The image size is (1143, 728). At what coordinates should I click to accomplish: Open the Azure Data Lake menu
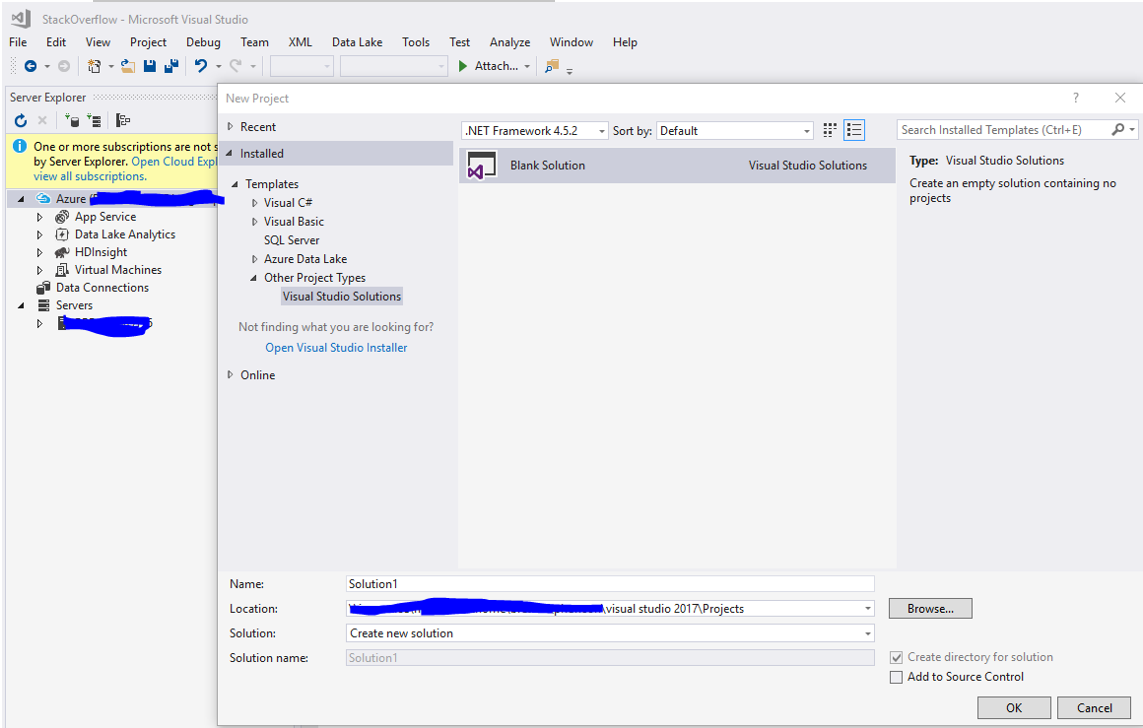click(357, 42)
